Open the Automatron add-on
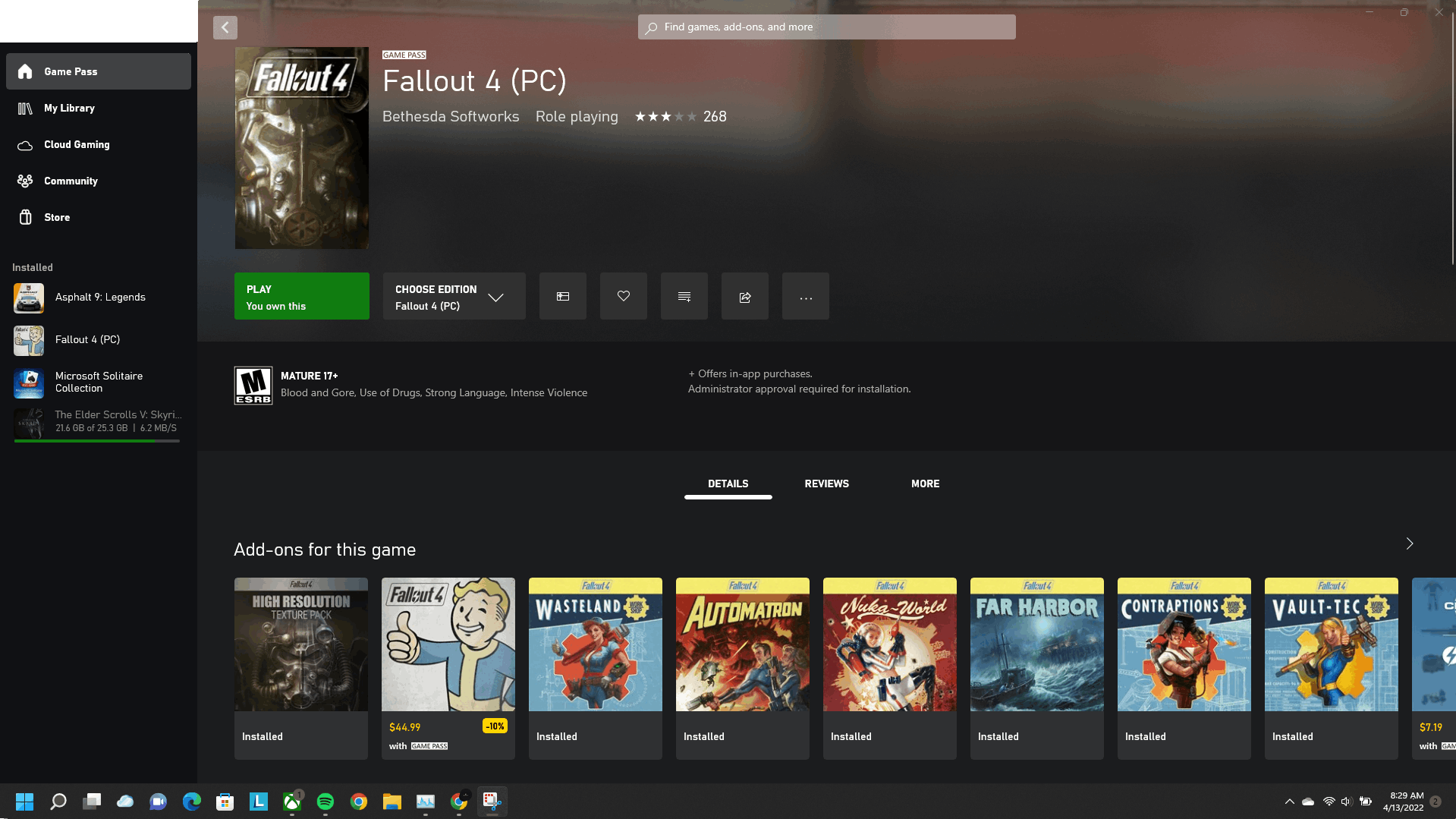 [743, 668]
